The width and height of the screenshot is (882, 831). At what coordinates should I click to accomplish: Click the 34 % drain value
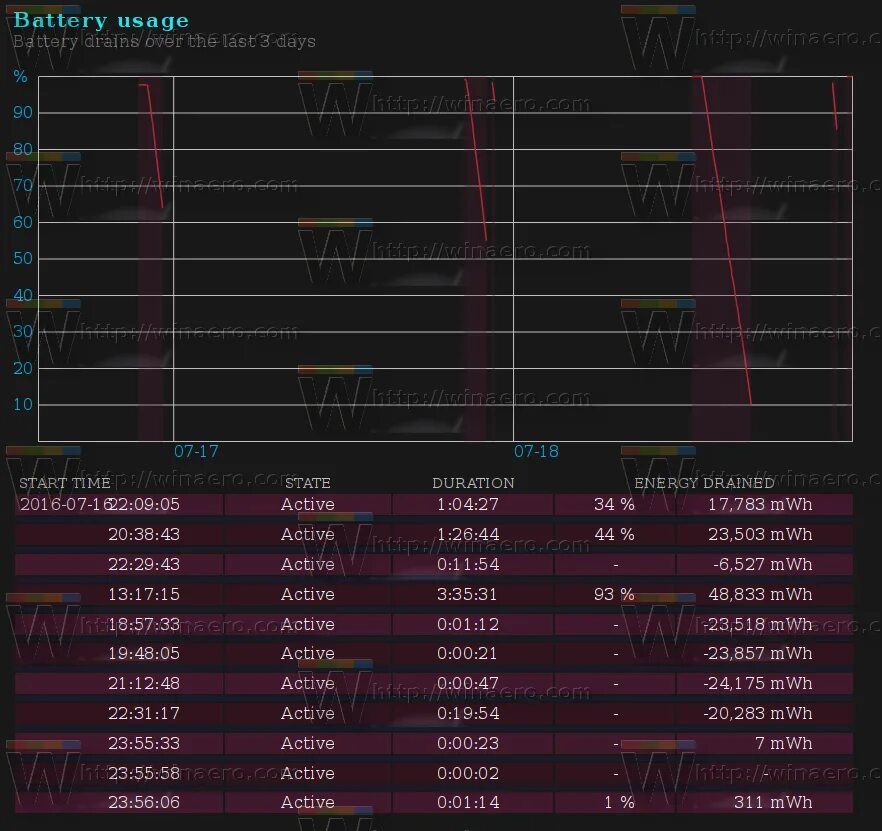[614, 504]
